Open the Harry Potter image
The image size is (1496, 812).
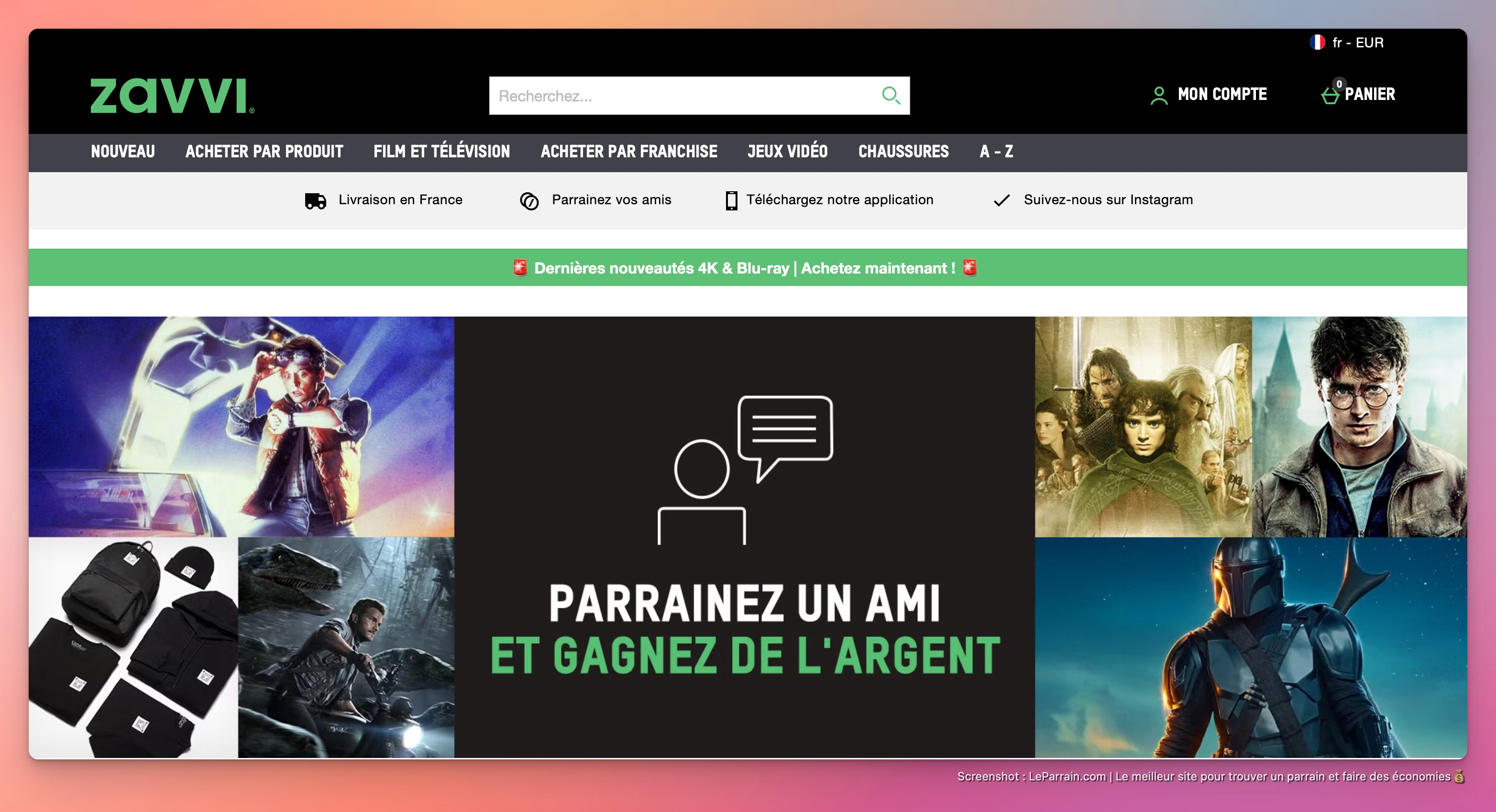[x=1360, y=427]
